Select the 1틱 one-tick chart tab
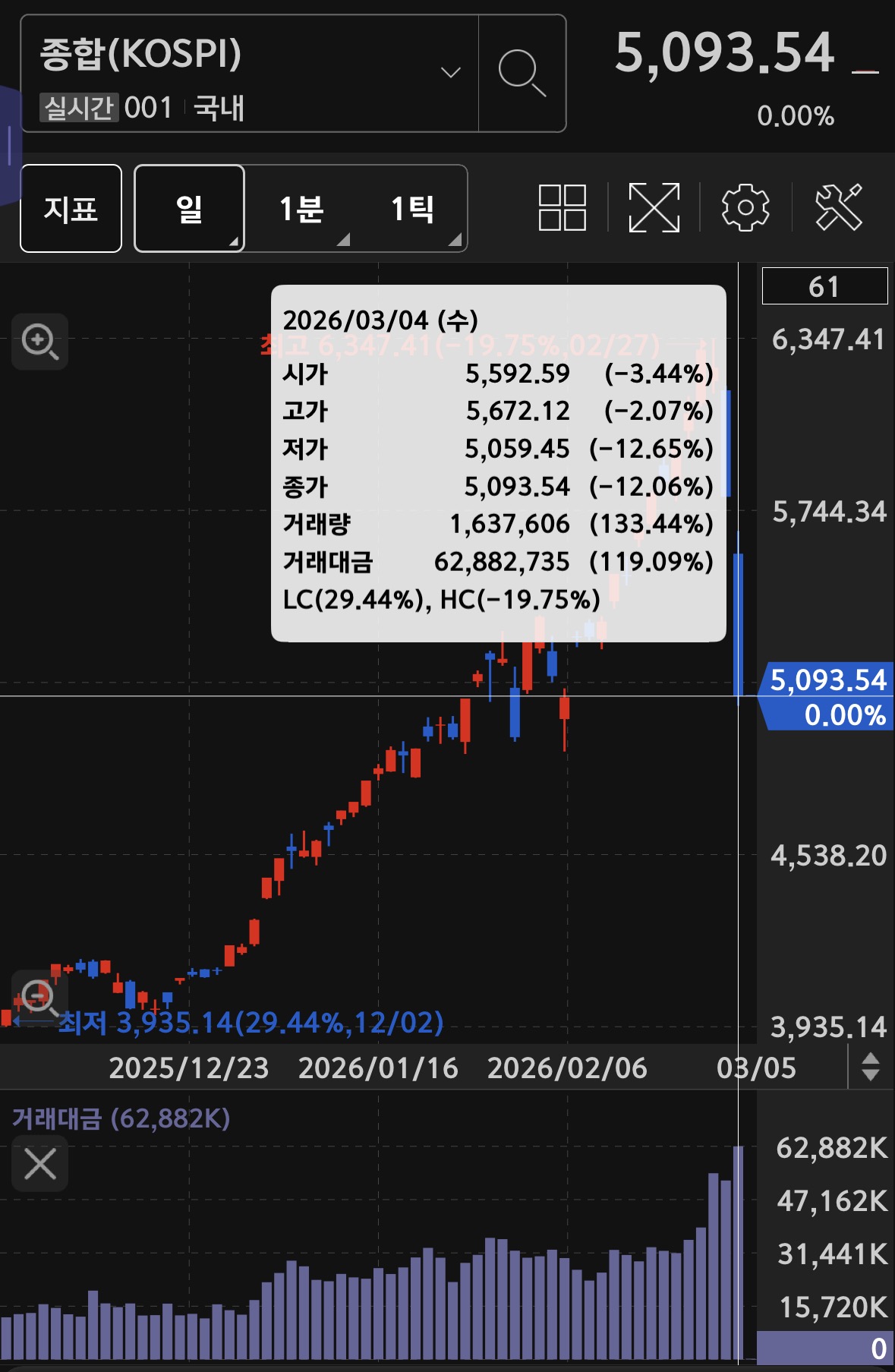Screen dimensions: 895x1372 tap(412, 208)
